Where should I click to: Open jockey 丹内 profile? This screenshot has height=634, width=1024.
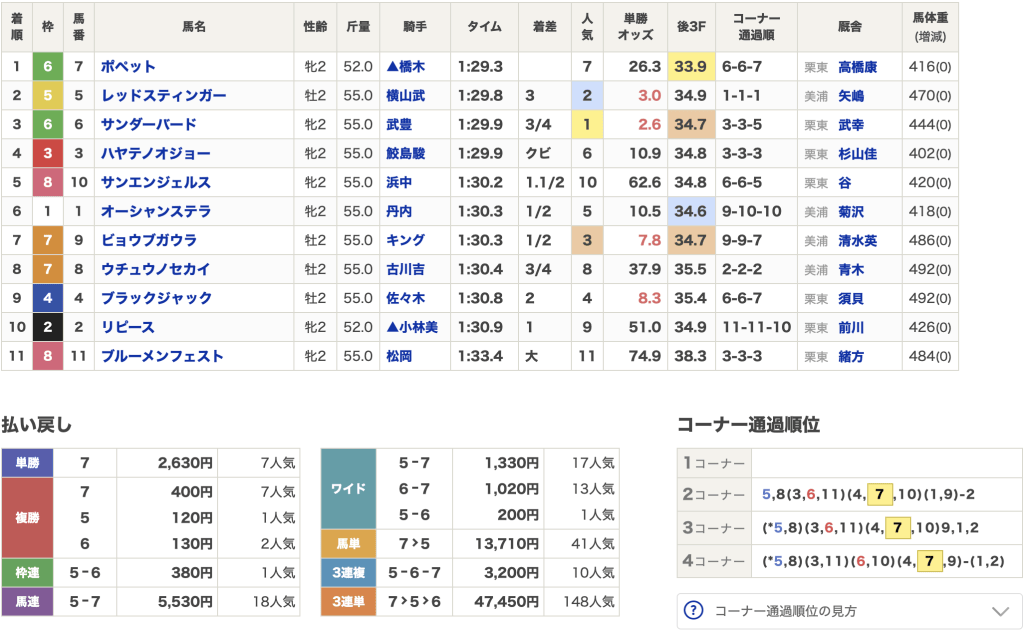click(399, 211)
